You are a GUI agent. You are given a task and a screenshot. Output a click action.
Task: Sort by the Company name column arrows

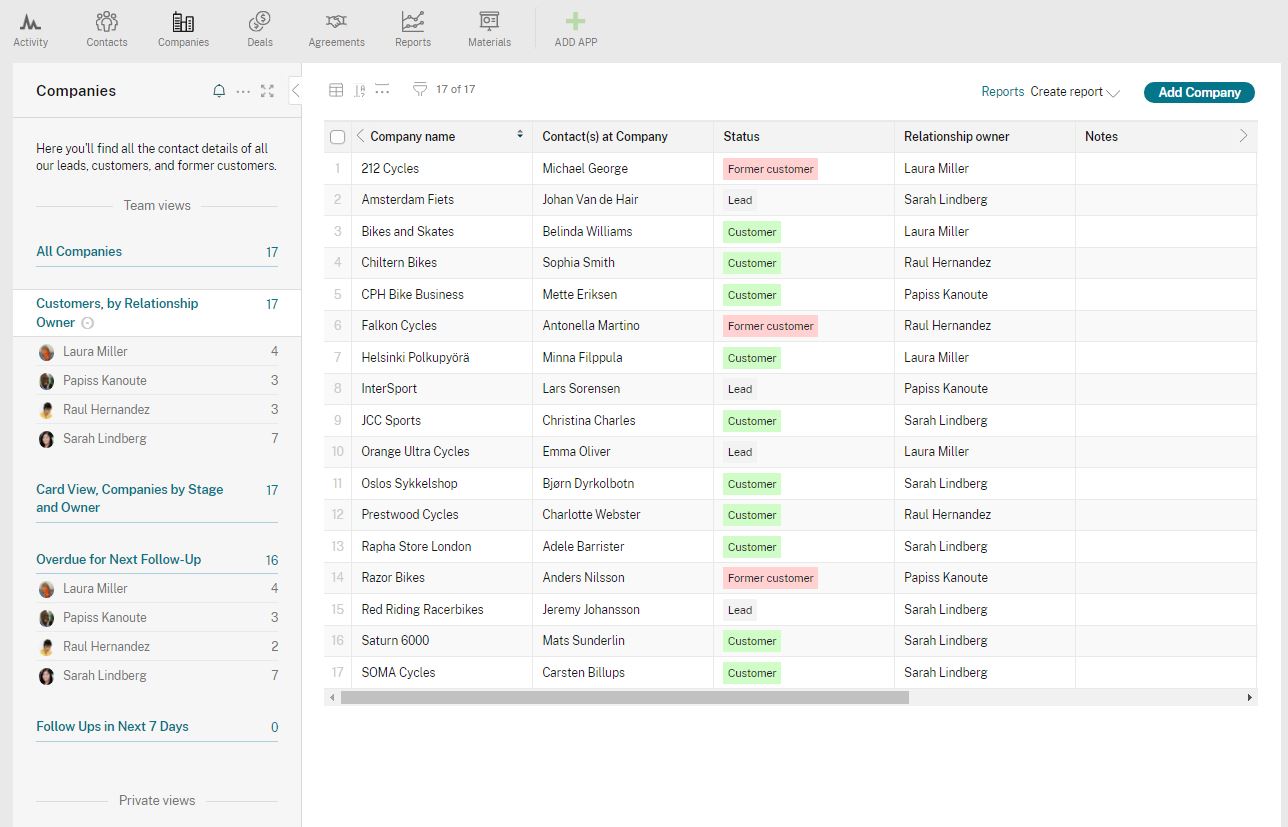(519, 135)
